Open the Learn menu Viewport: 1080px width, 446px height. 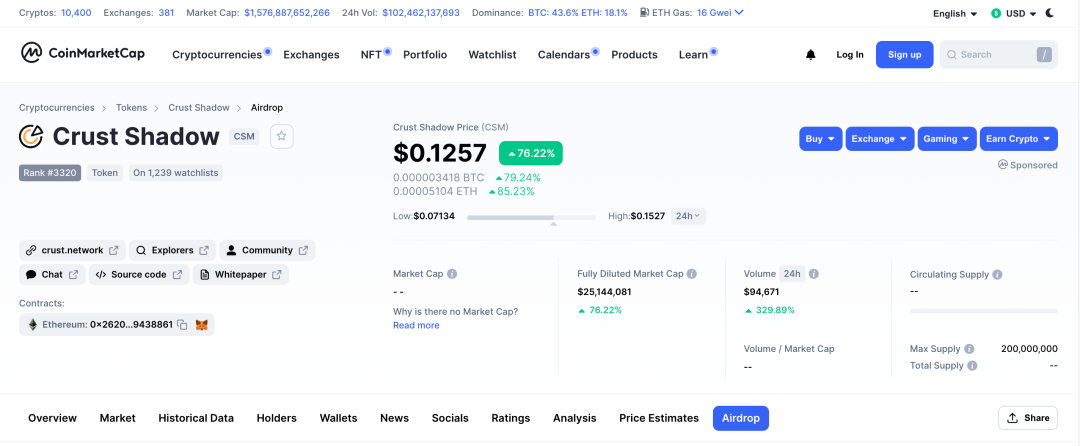click(x=693, y=55)
